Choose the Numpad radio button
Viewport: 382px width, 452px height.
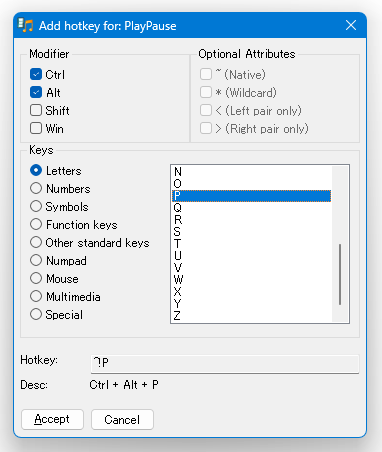[36, 260]
